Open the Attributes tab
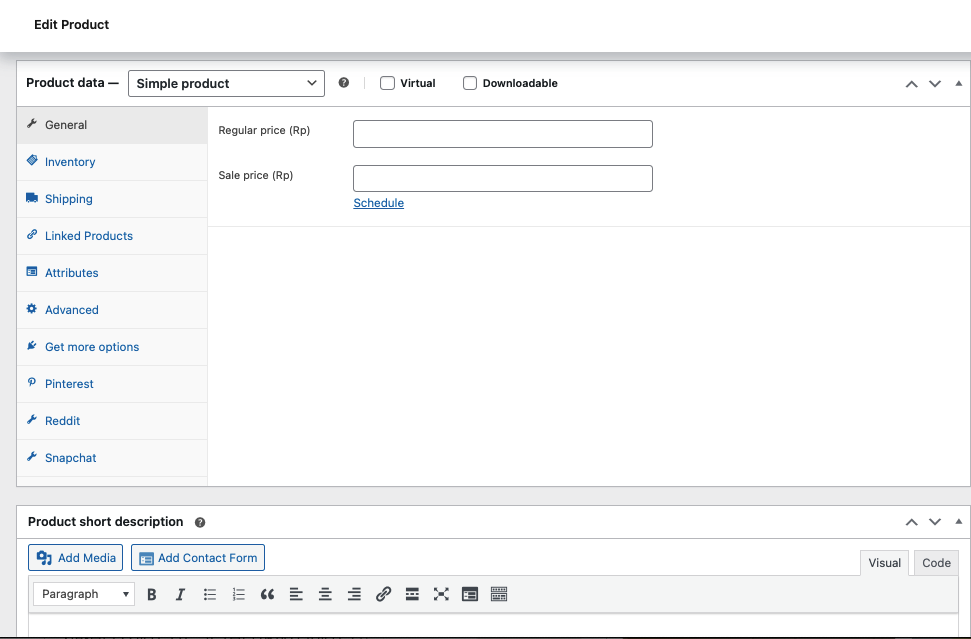 [112, 273]
